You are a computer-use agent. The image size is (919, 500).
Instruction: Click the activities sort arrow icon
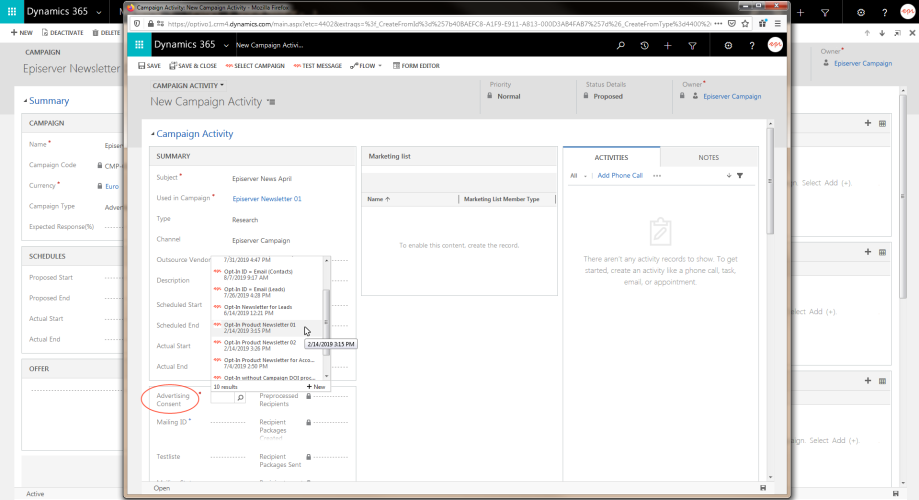[729, 175]
